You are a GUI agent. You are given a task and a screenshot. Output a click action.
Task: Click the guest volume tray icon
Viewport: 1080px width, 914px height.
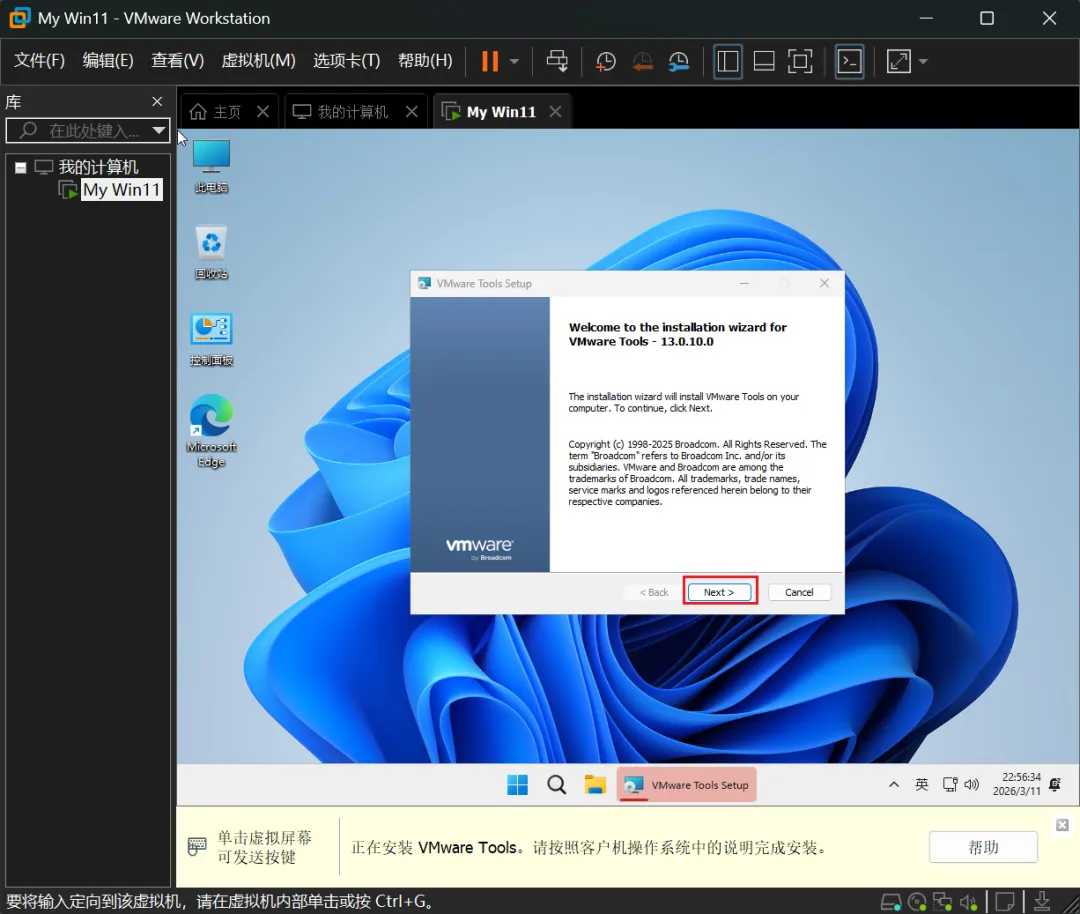(972, 785)
